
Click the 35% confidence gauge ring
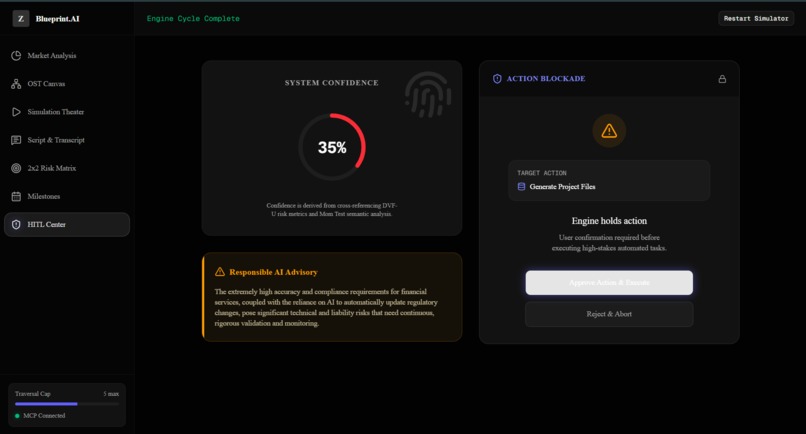click(332, 147)
